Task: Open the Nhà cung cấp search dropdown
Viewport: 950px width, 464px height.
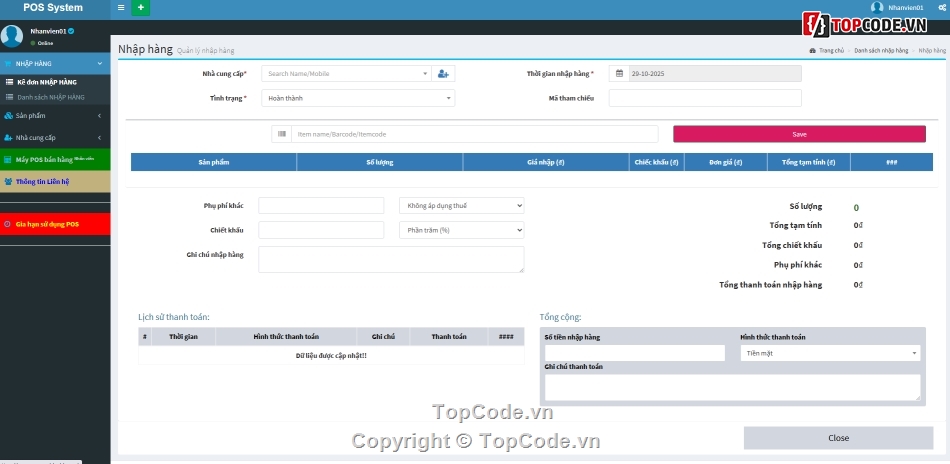Action: (x=346, y=73)
